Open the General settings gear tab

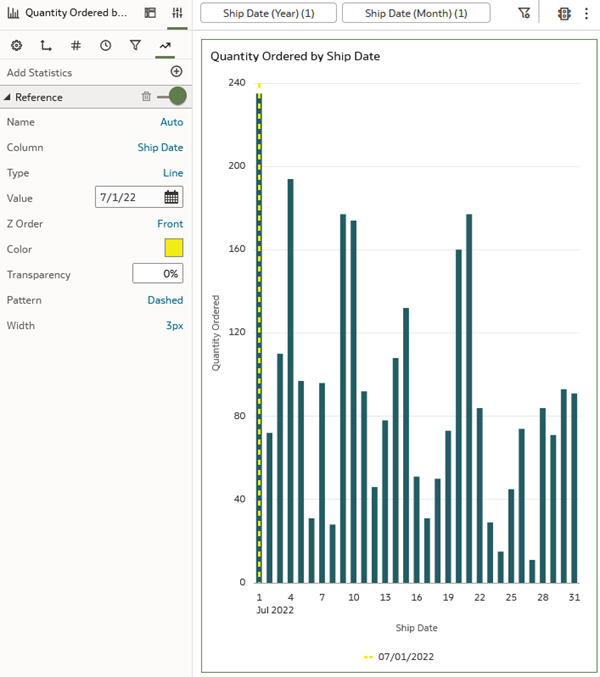(x=16, y=45)
